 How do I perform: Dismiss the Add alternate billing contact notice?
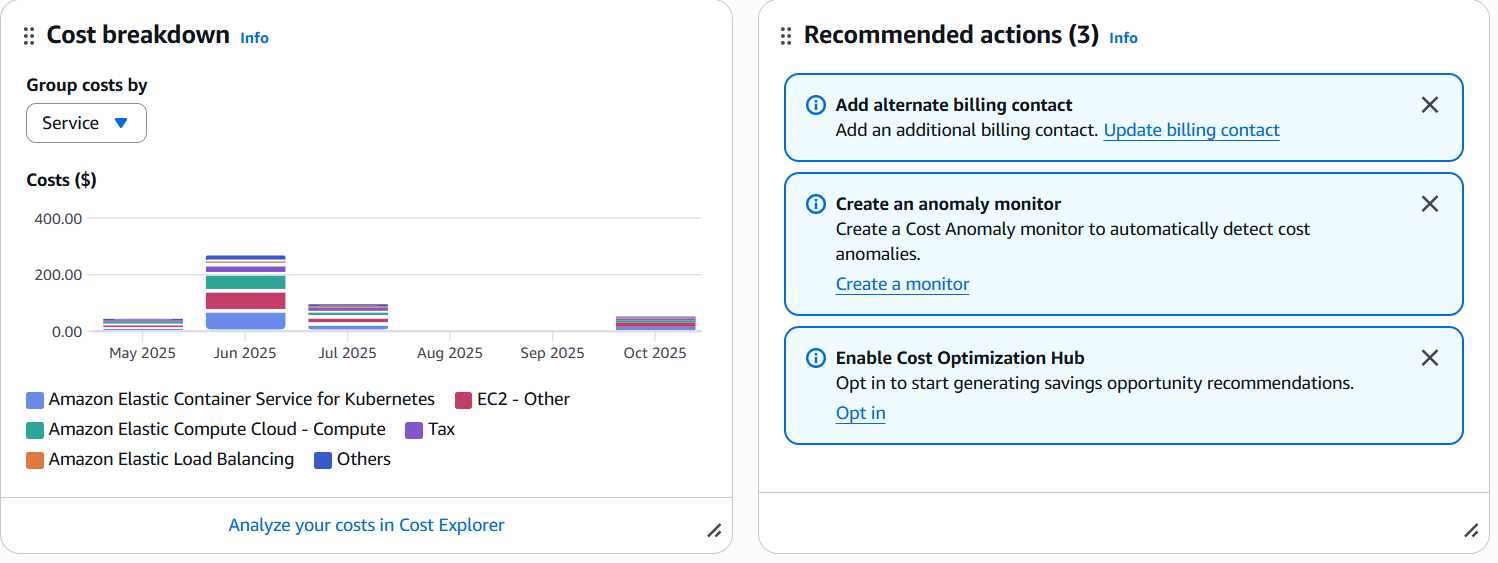tap(1429, 105)
